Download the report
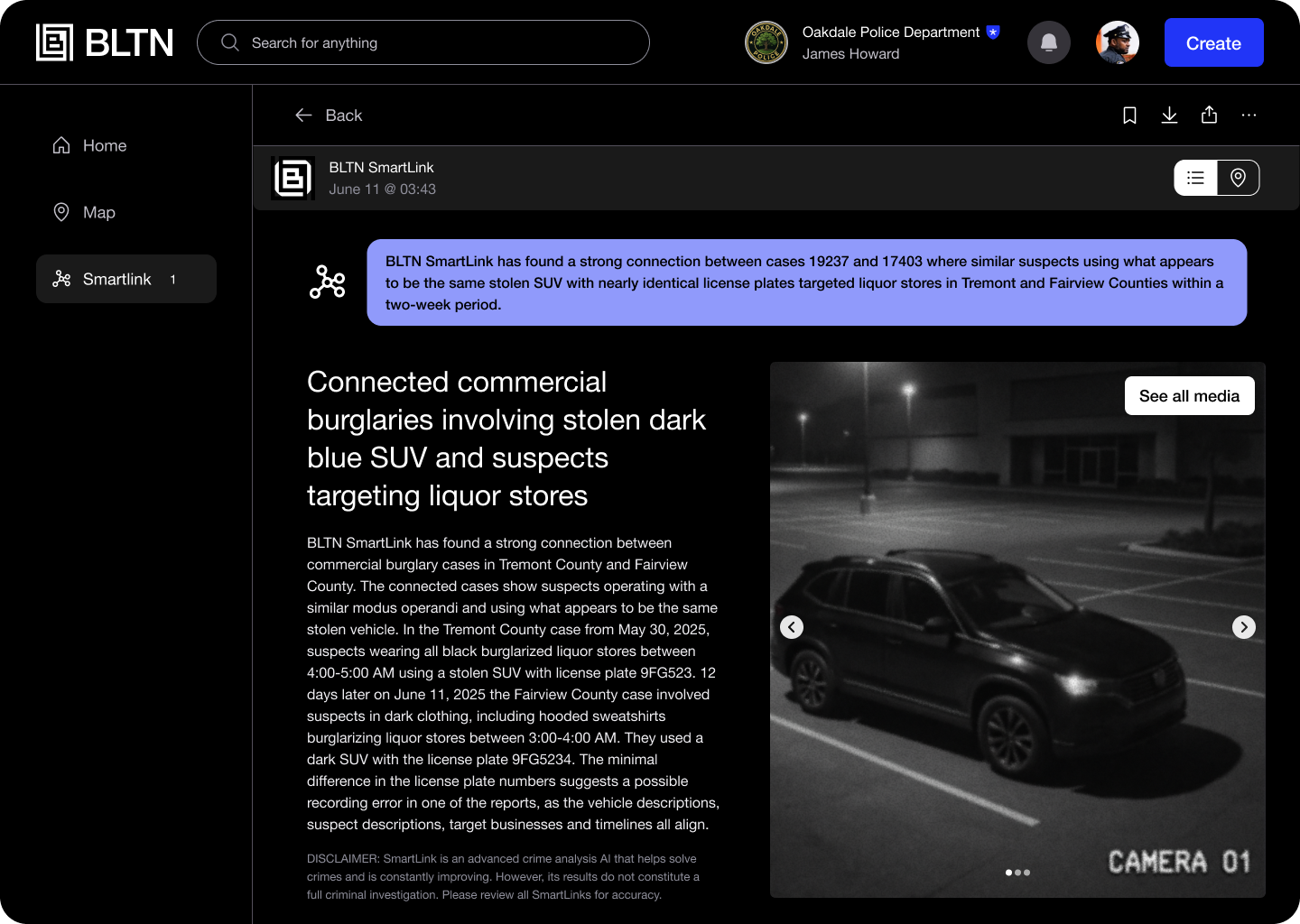The image size is (1300, 924). point(1169,115)
